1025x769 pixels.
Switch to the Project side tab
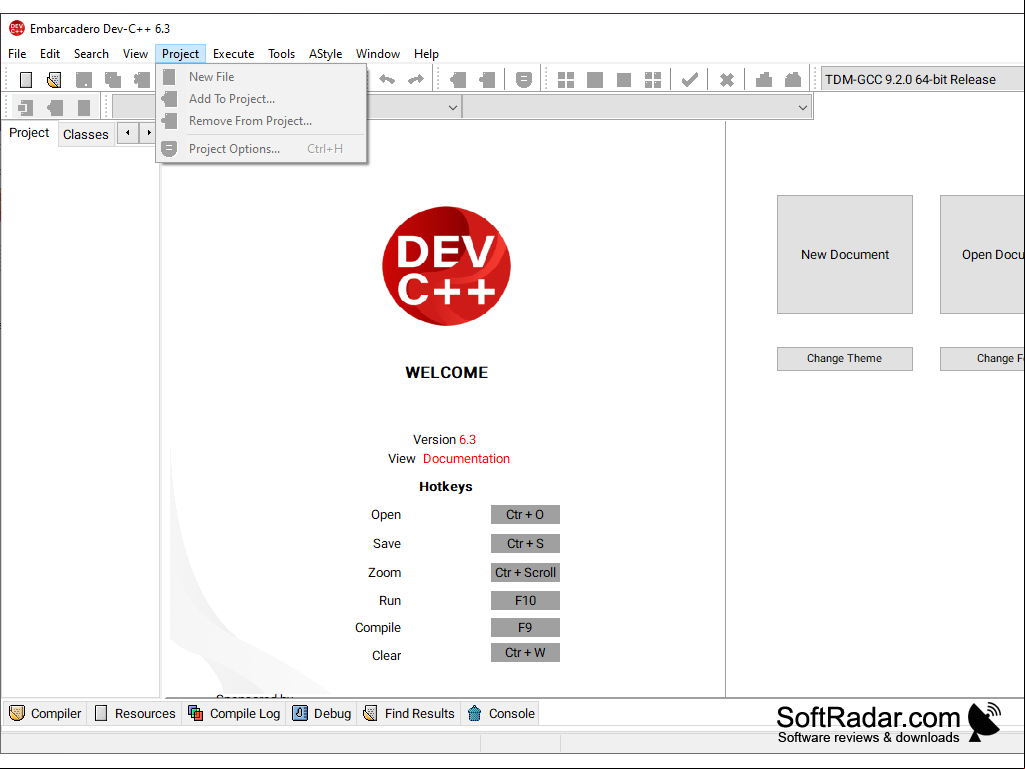29,133
